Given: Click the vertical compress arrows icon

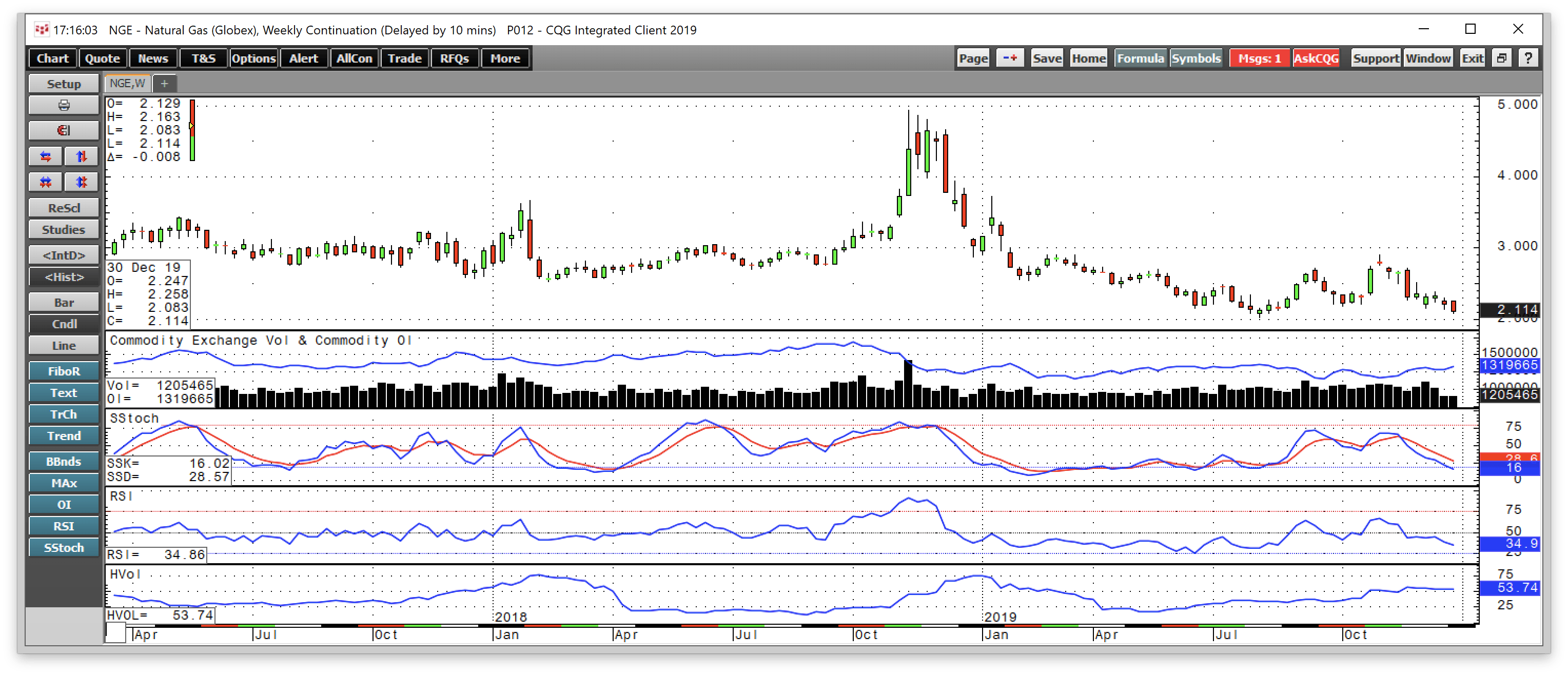Looking at the screenshot, I should point(81,182).
